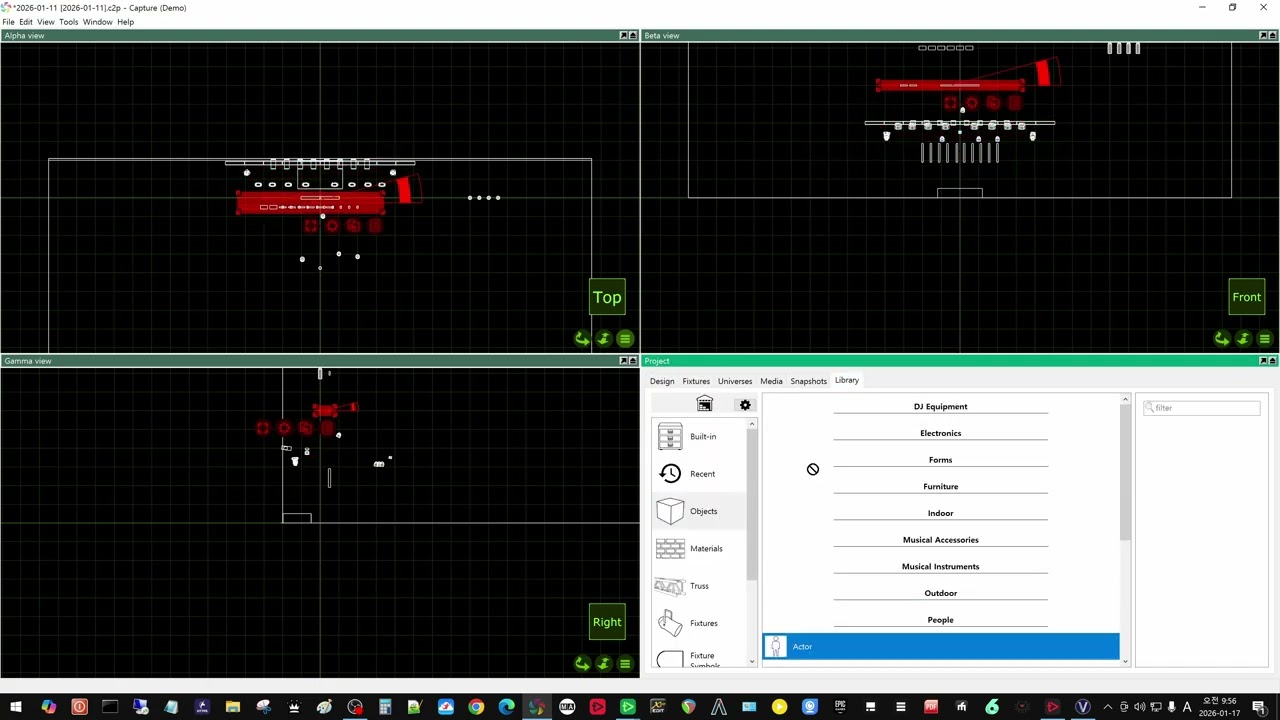
Task: Select the Actor thumbnail item
Action: click(941, 647)
